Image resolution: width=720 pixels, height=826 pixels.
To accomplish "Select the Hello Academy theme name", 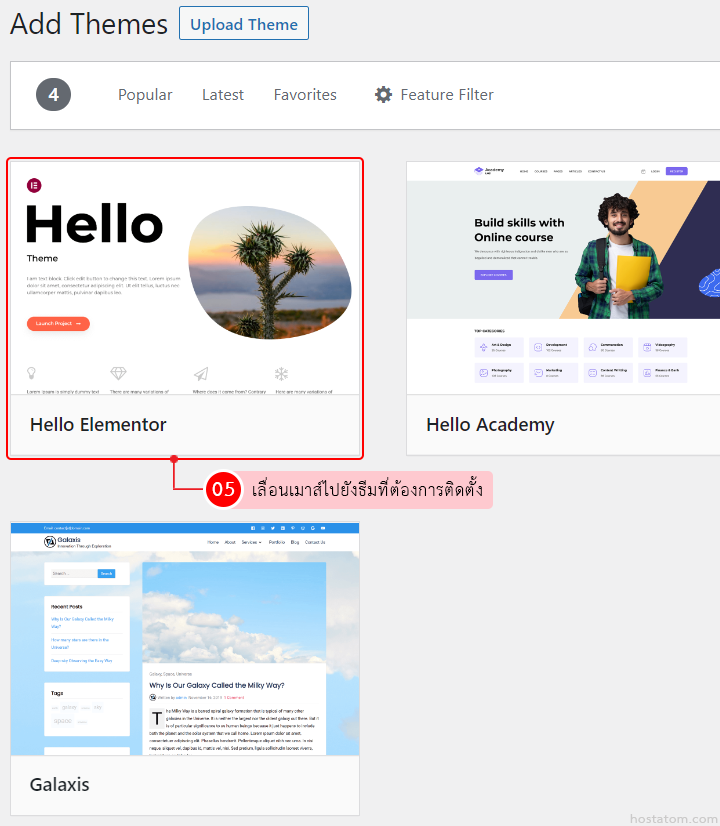I will [490, 425].
